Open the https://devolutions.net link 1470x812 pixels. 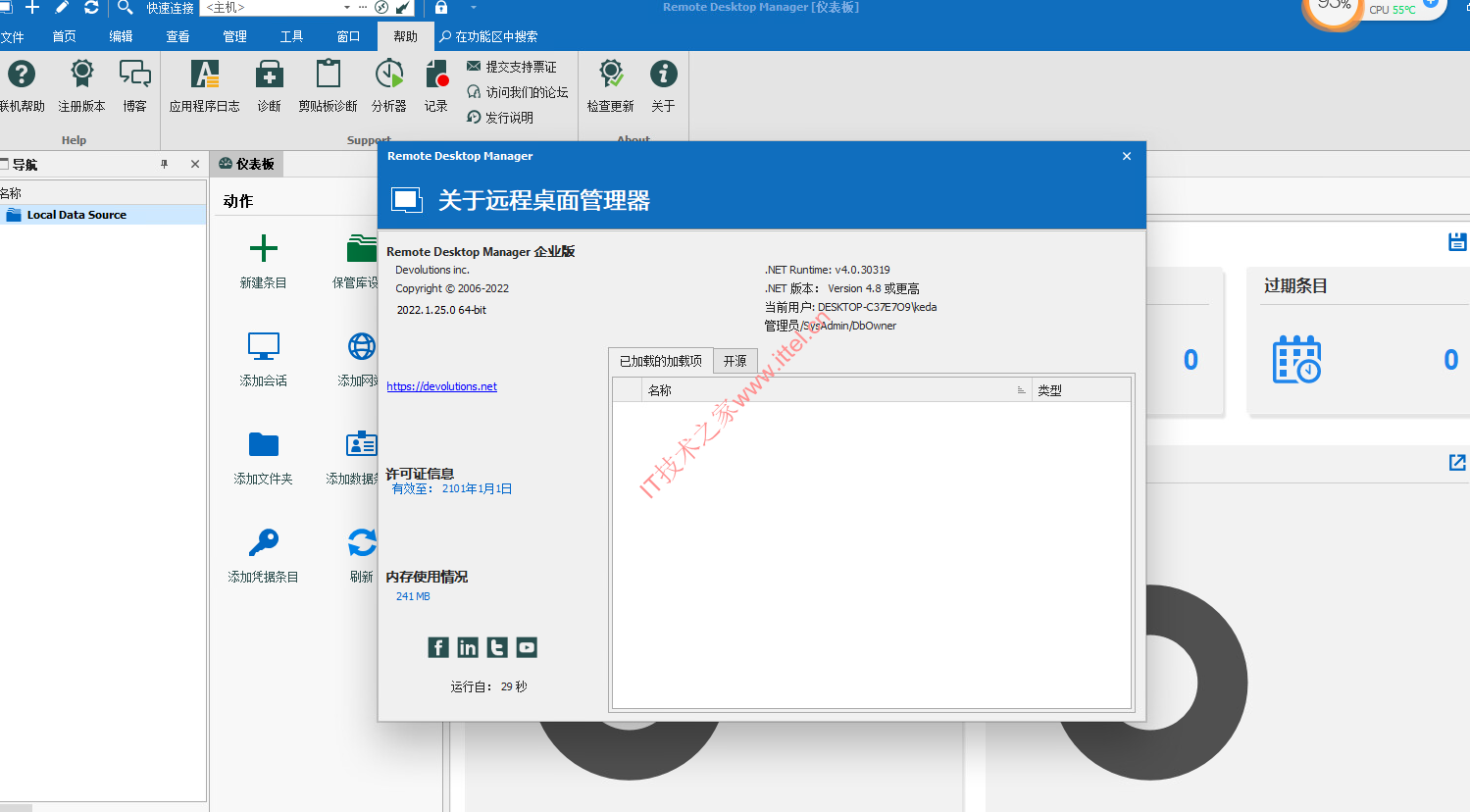[441, 386]
